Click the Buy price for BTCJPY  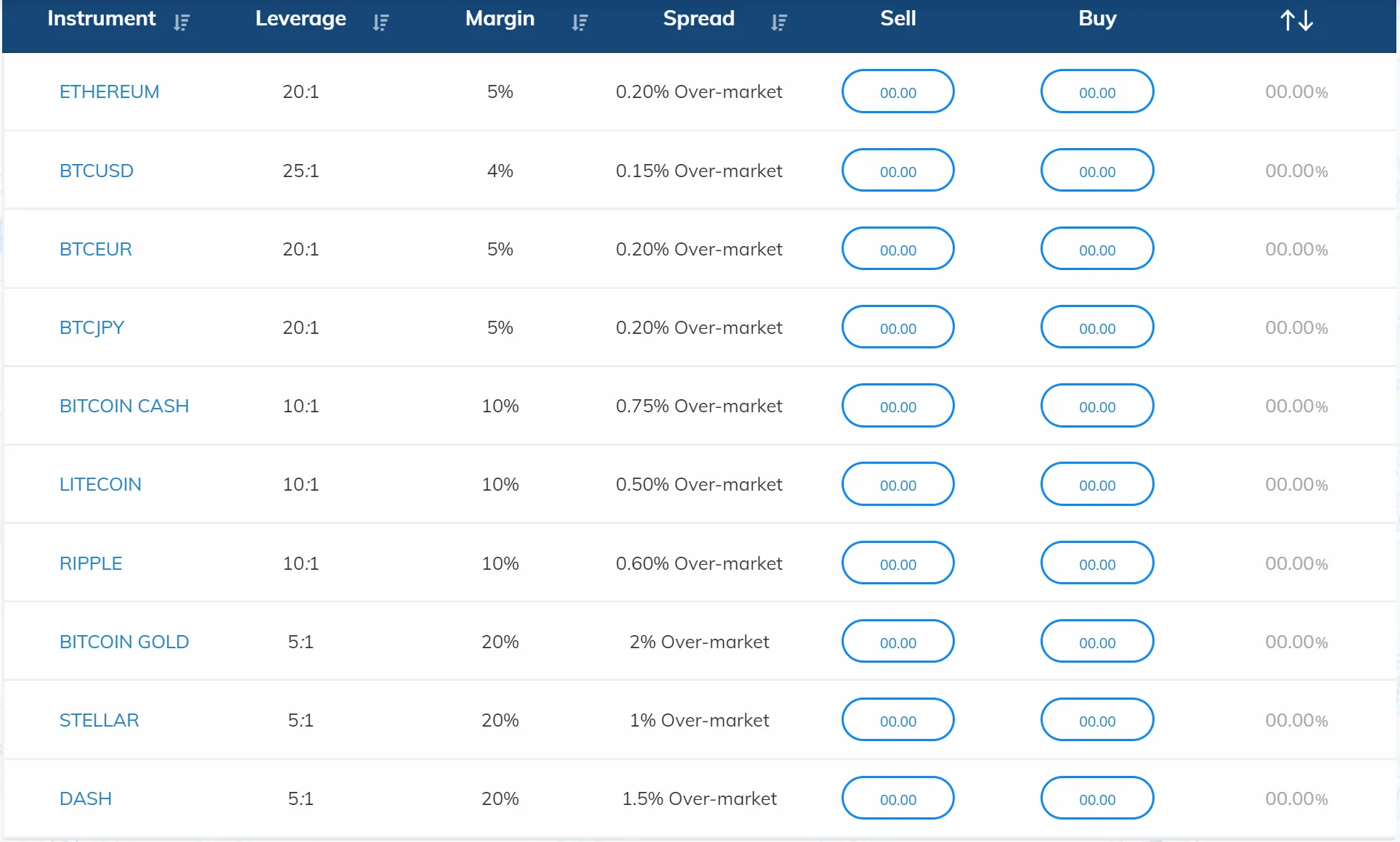[x=1096, y=327]
